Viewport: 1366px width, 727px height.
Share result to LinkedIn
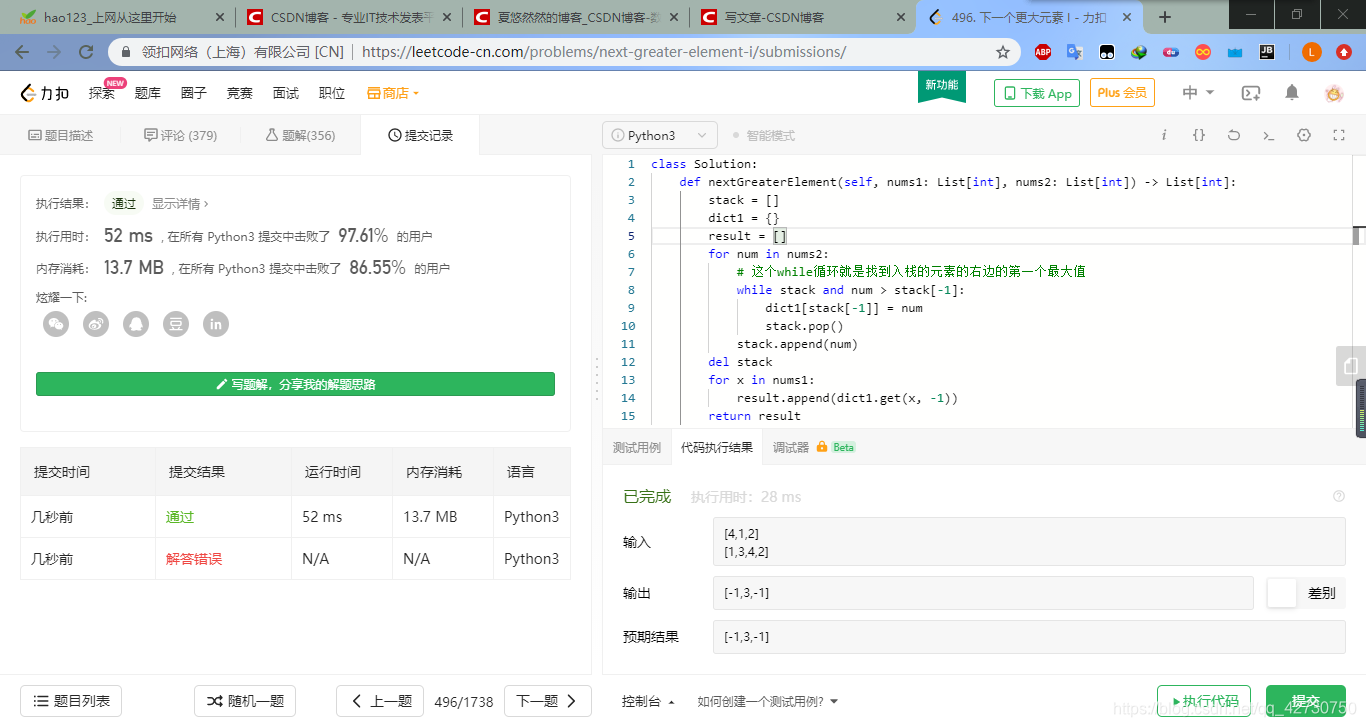216,324
